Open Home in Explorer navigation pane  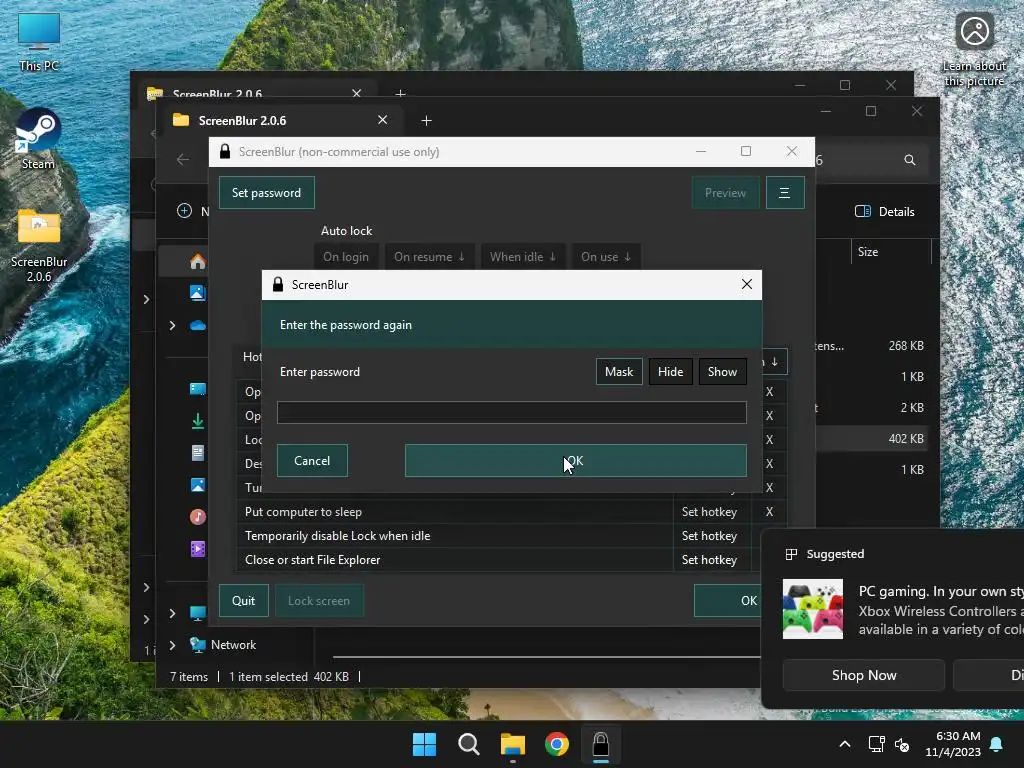tap(197, 262)
